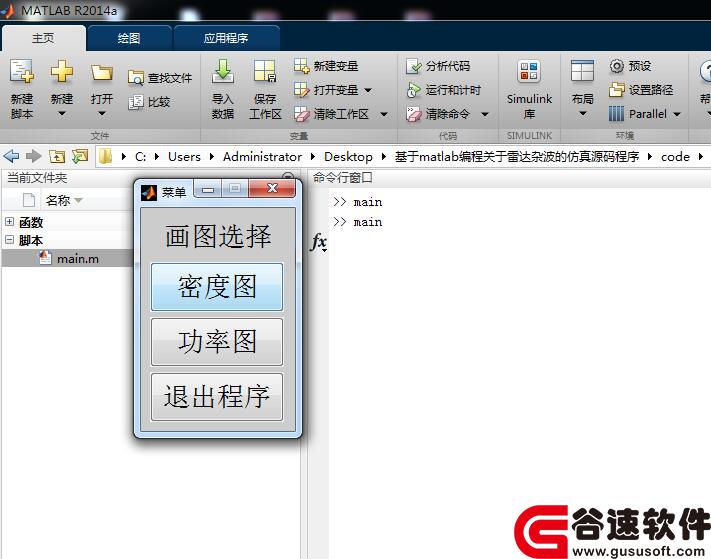711x559 pixels.
Task: Switch to the 应用程序 (Apps) tab
Action: tap(226, 38)
